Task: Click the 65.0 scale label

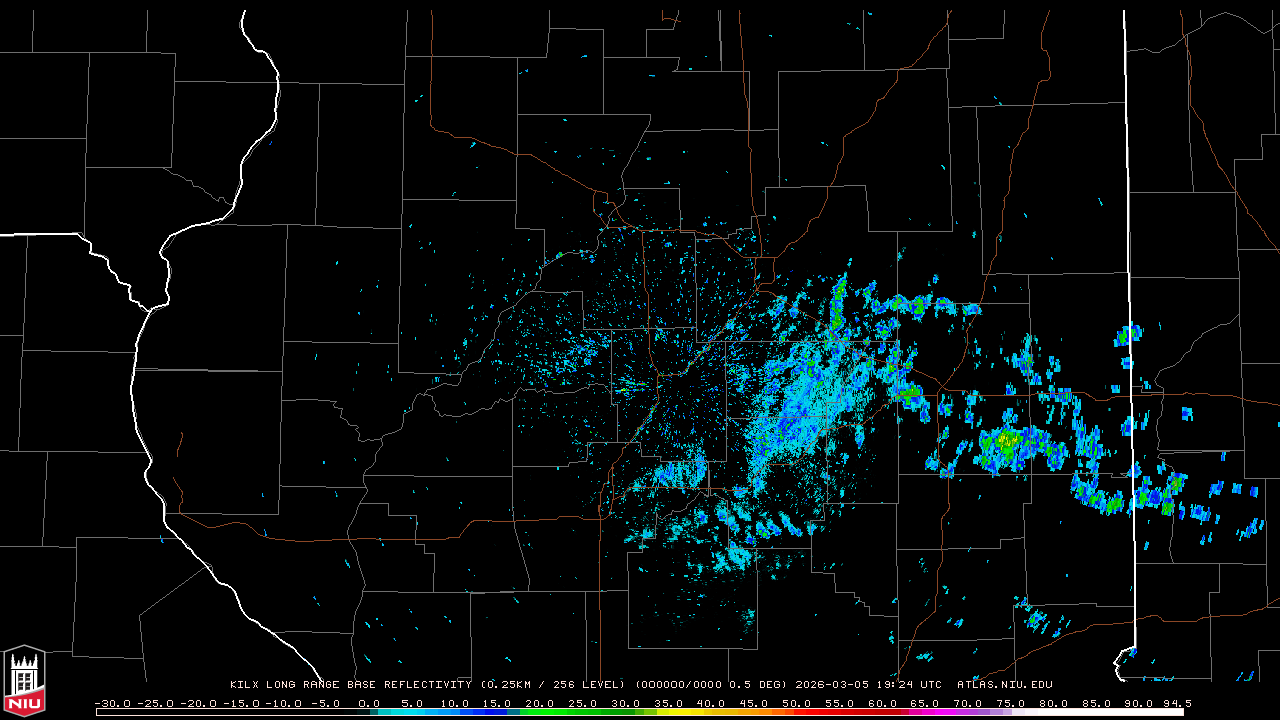Action: click(x=927, y=704)
